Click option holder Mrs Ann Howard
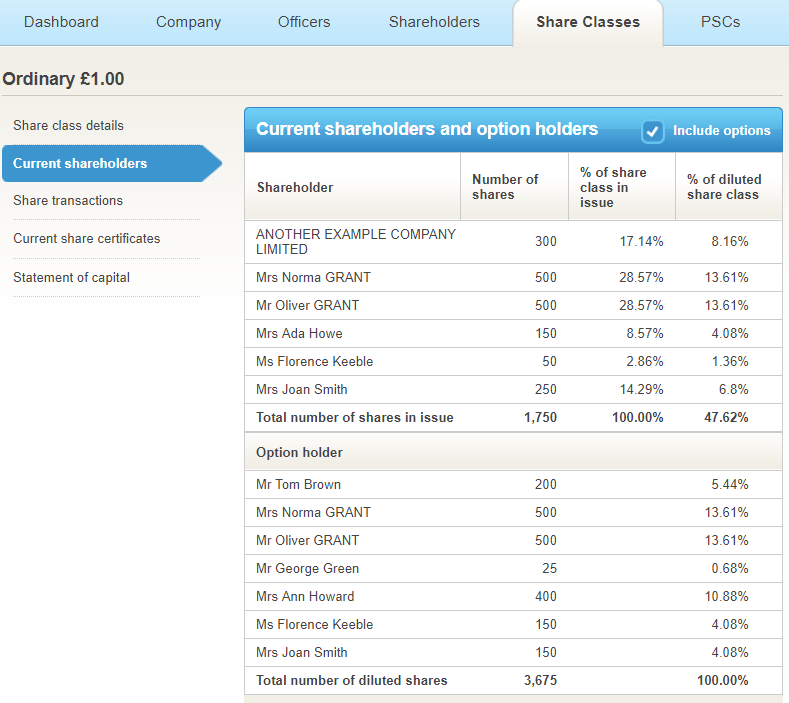The height and width of the screenshot is (703, 789). pos(305,597)
